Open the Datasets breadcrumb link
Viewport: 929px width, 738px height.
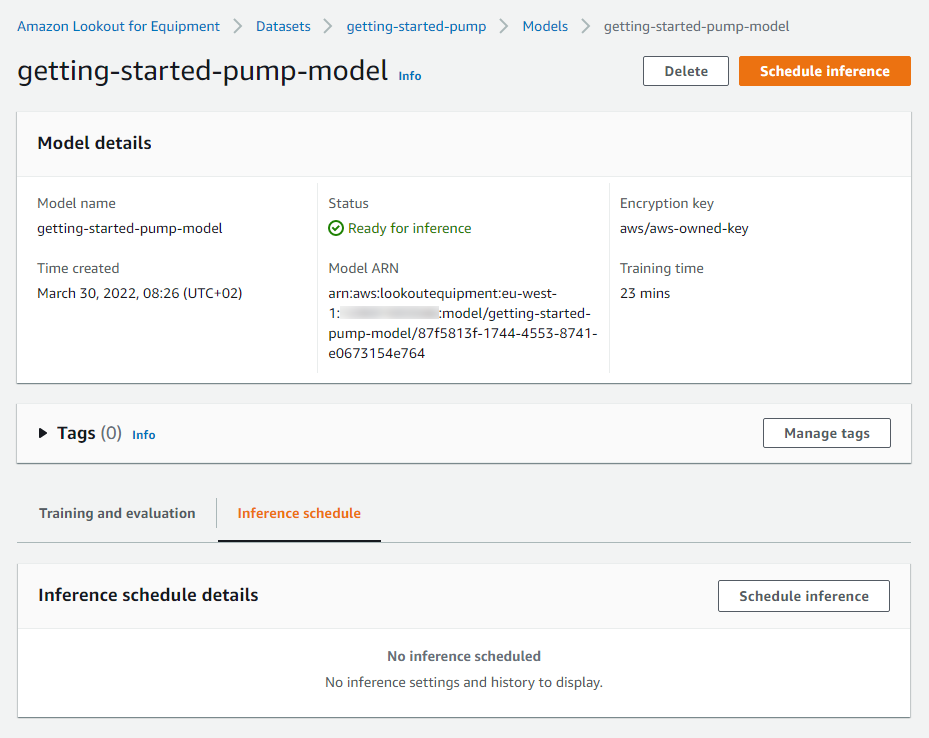pyautogui.click(x=283, y=26)
